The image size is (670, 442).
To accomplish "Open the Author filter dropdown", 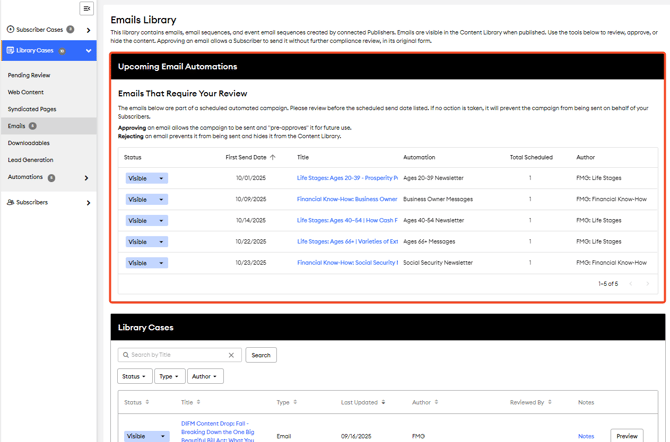I will [204, 377].
